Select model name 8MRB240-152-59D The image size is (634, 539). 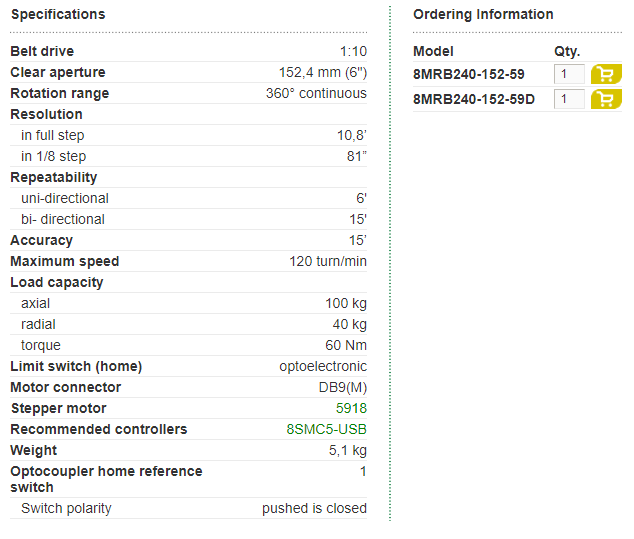474,99
